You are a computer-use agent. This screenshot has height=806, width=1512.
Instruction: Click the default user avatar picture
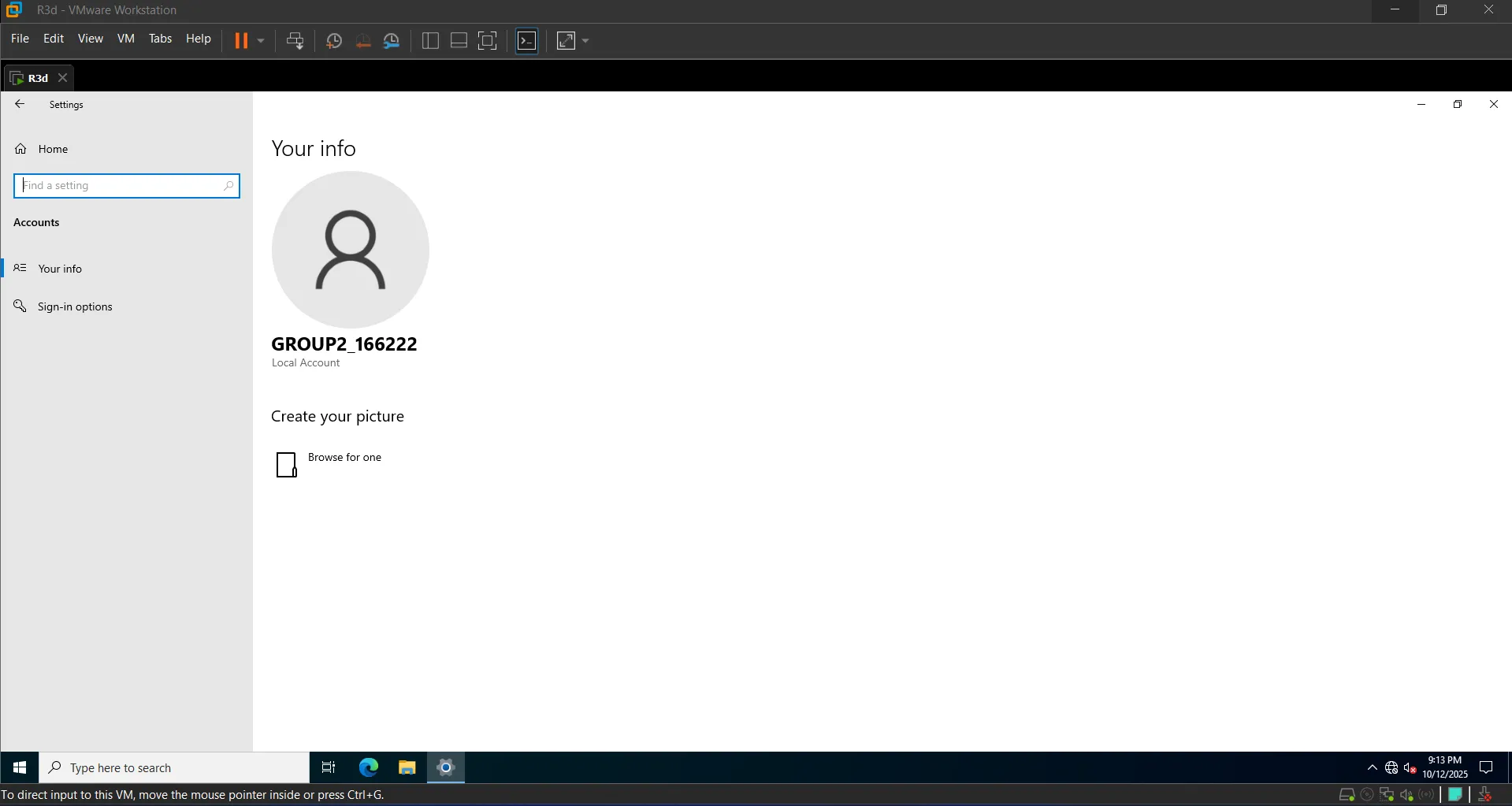pos(351,250)
